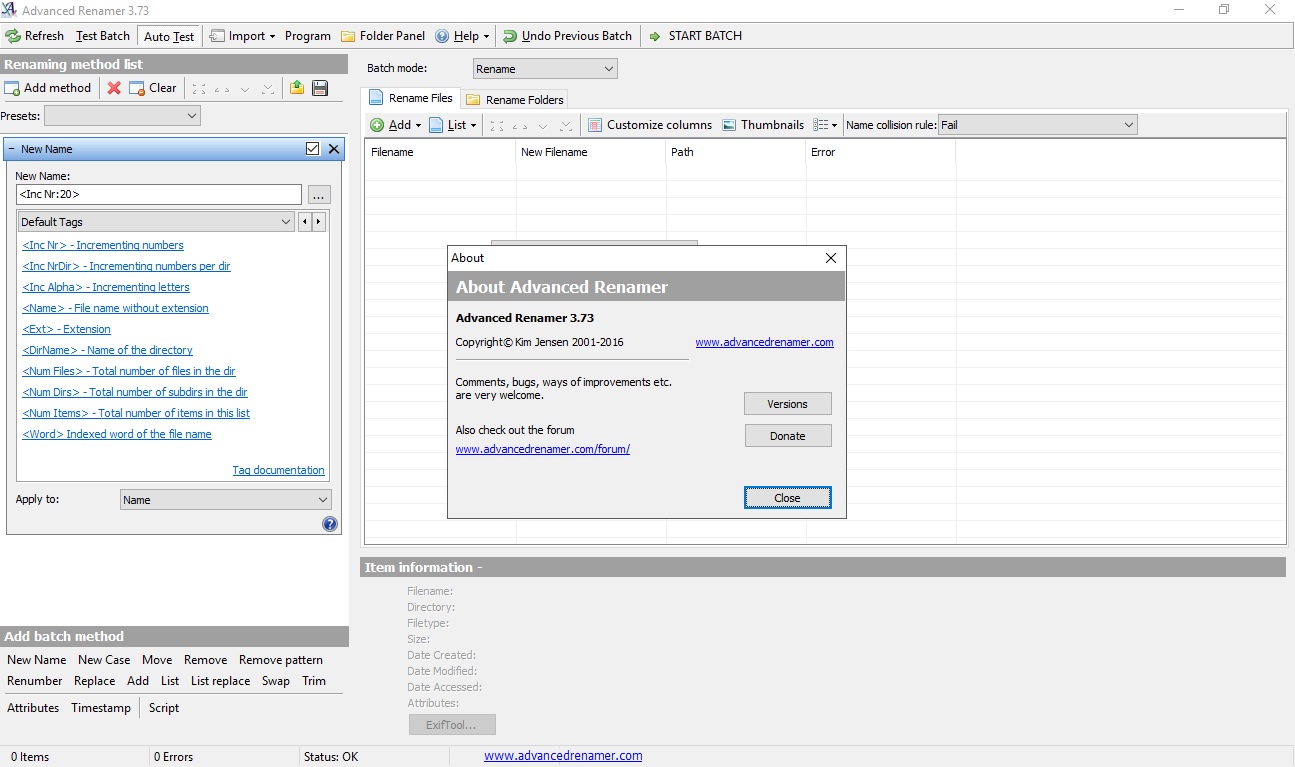Open the advancedrenamer.com/forum/ link
This screenshot has height=767, width=1295.
coord(543,449)
